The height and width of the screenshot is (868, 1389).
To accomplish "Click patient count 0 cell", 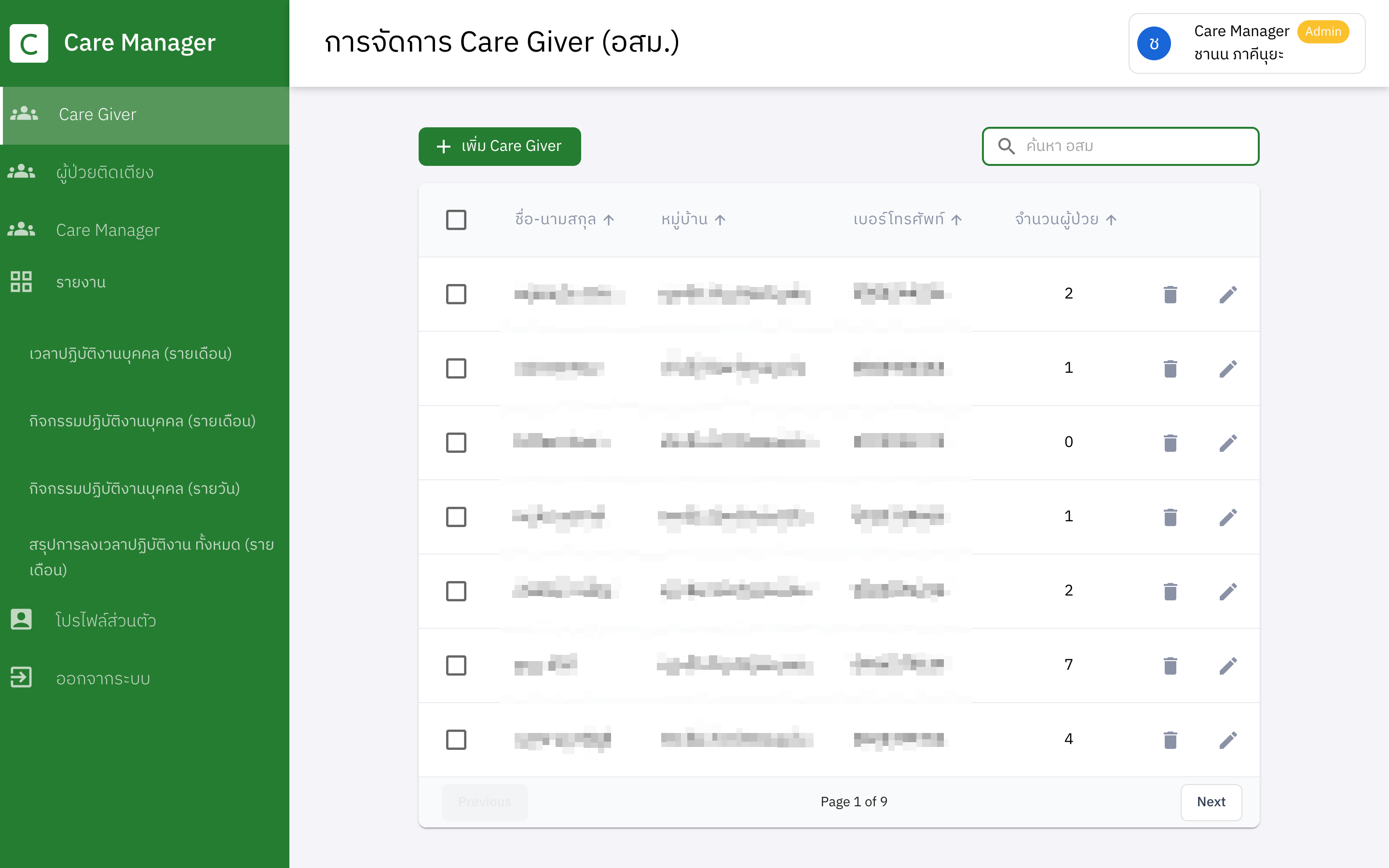I will click(1069, 442).
